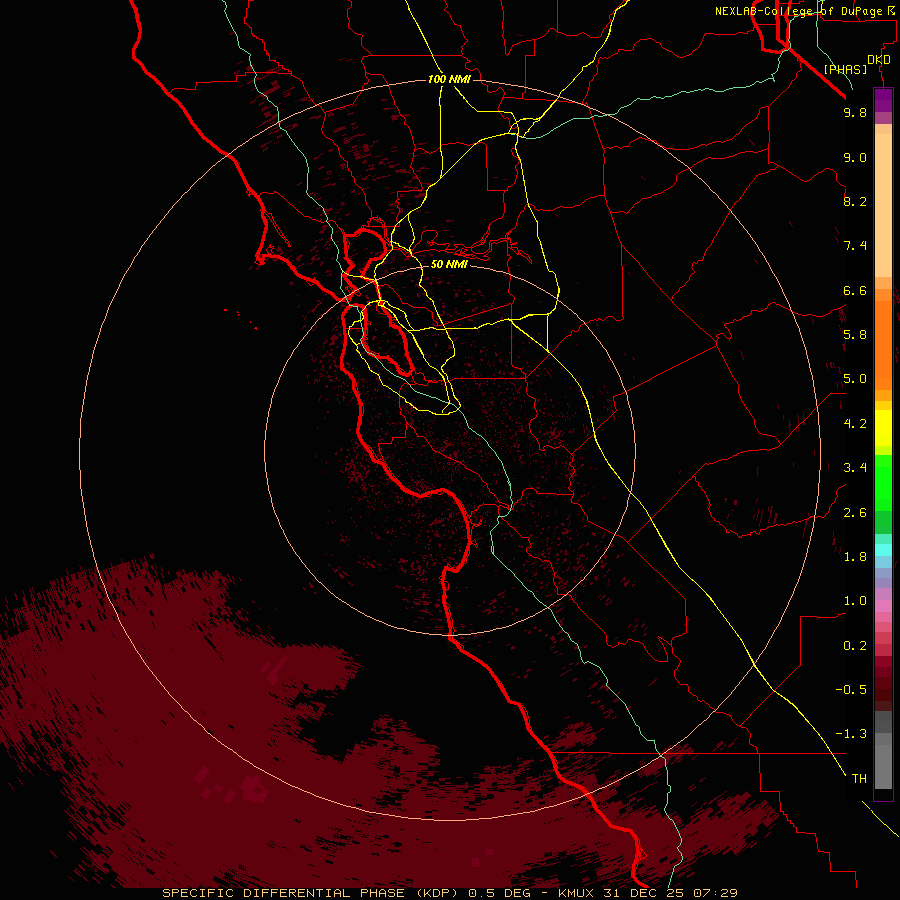Click the 9.0 value on the color scale
The height and width of the screenshot is (900, 900).
tap(855, 157)
